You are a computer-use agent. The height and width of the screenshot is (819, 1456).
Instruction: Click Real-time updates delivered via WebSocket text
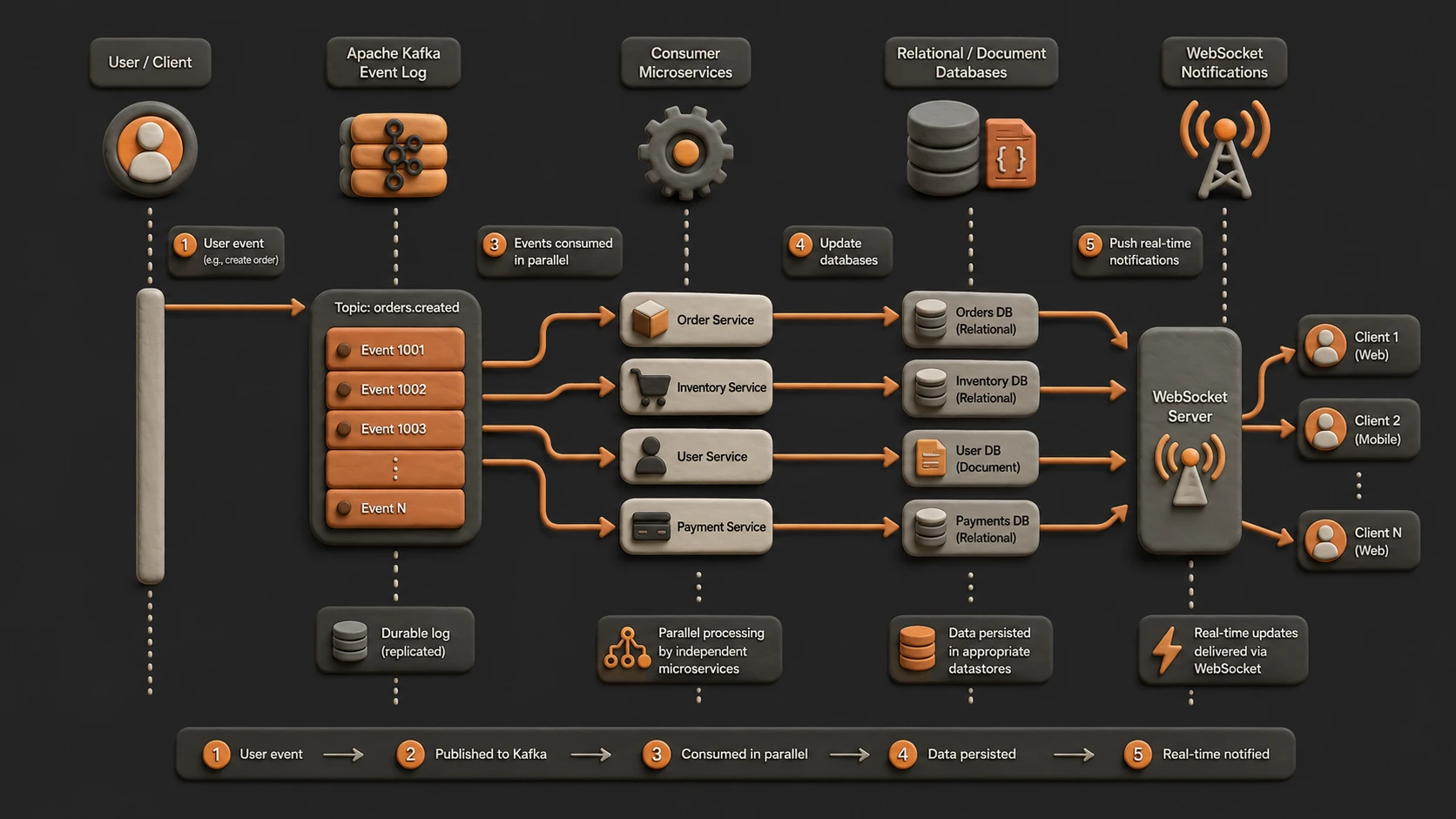1245,651
